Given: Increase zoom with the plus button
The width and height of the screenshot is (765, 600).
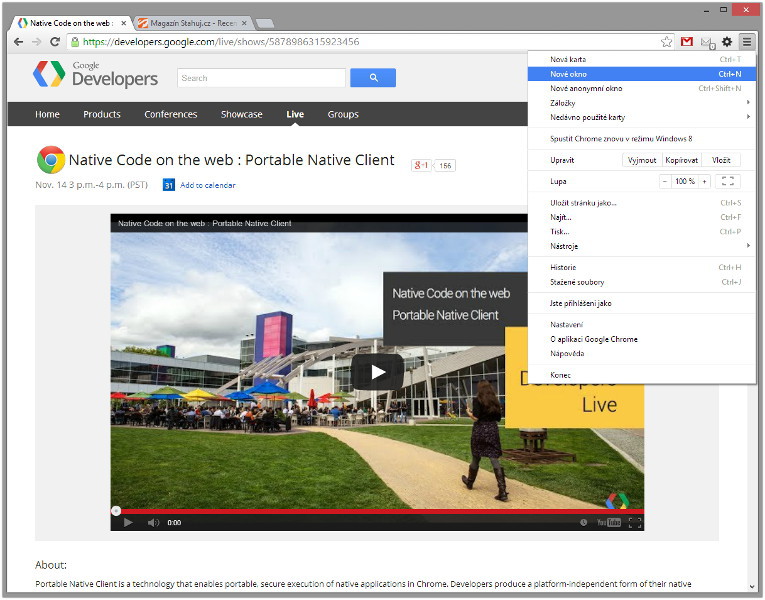Looking at the screenshot, I should pyautogui.click(x=704, y=181).
